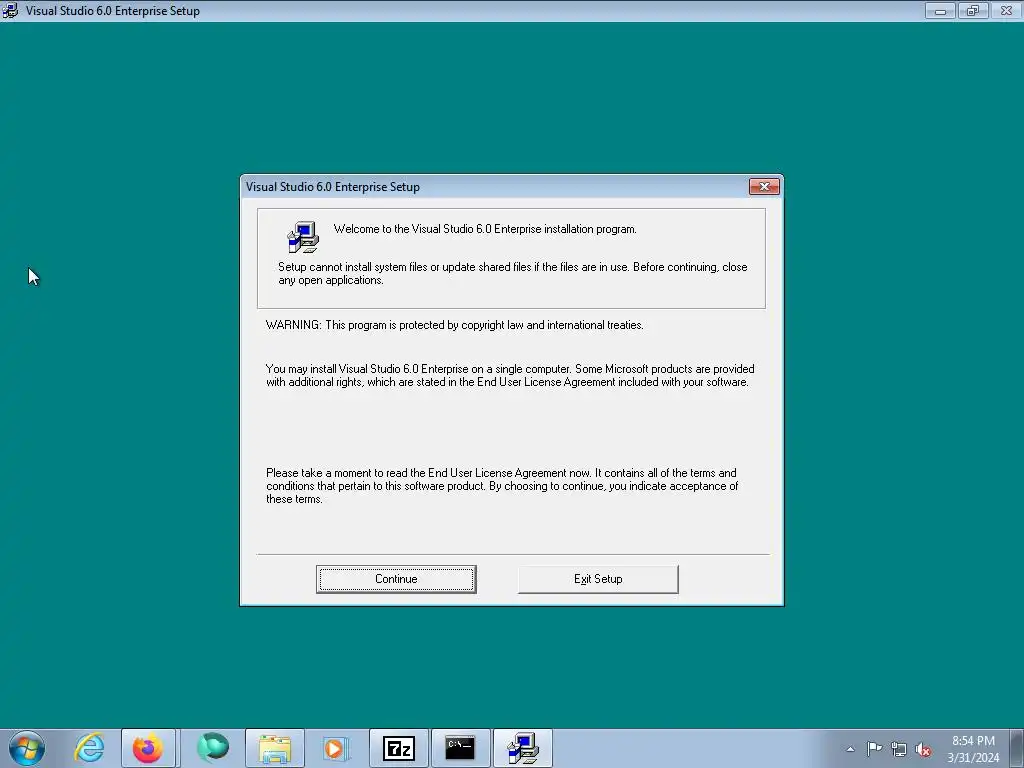Select Visual Studio Setup taskbar button
The image size is (1024, 768).
[522, 748]
